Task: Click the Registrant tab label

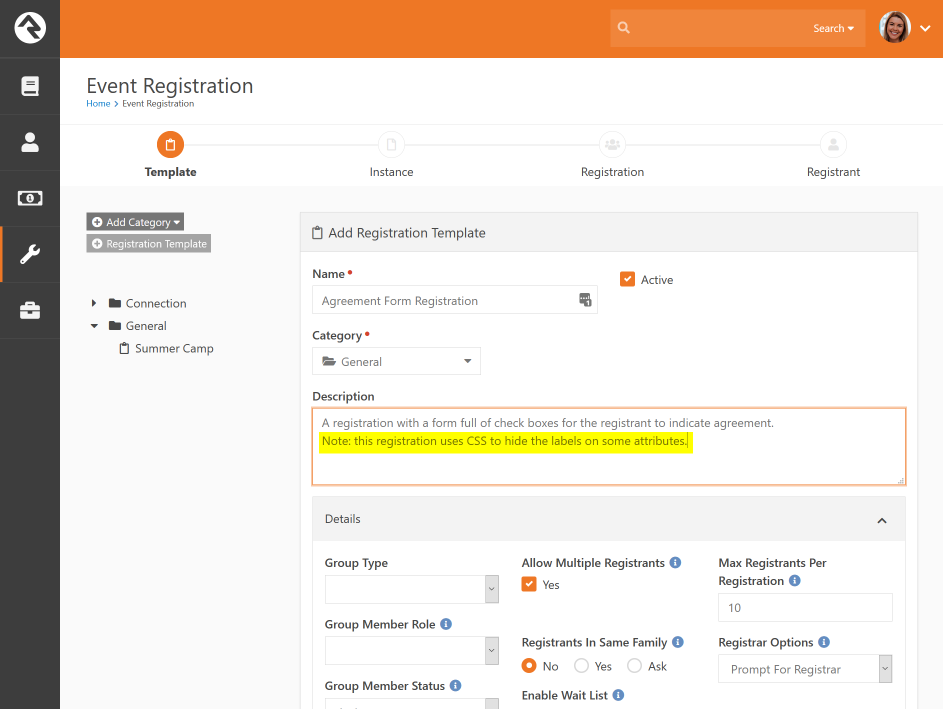Action: 834,172
